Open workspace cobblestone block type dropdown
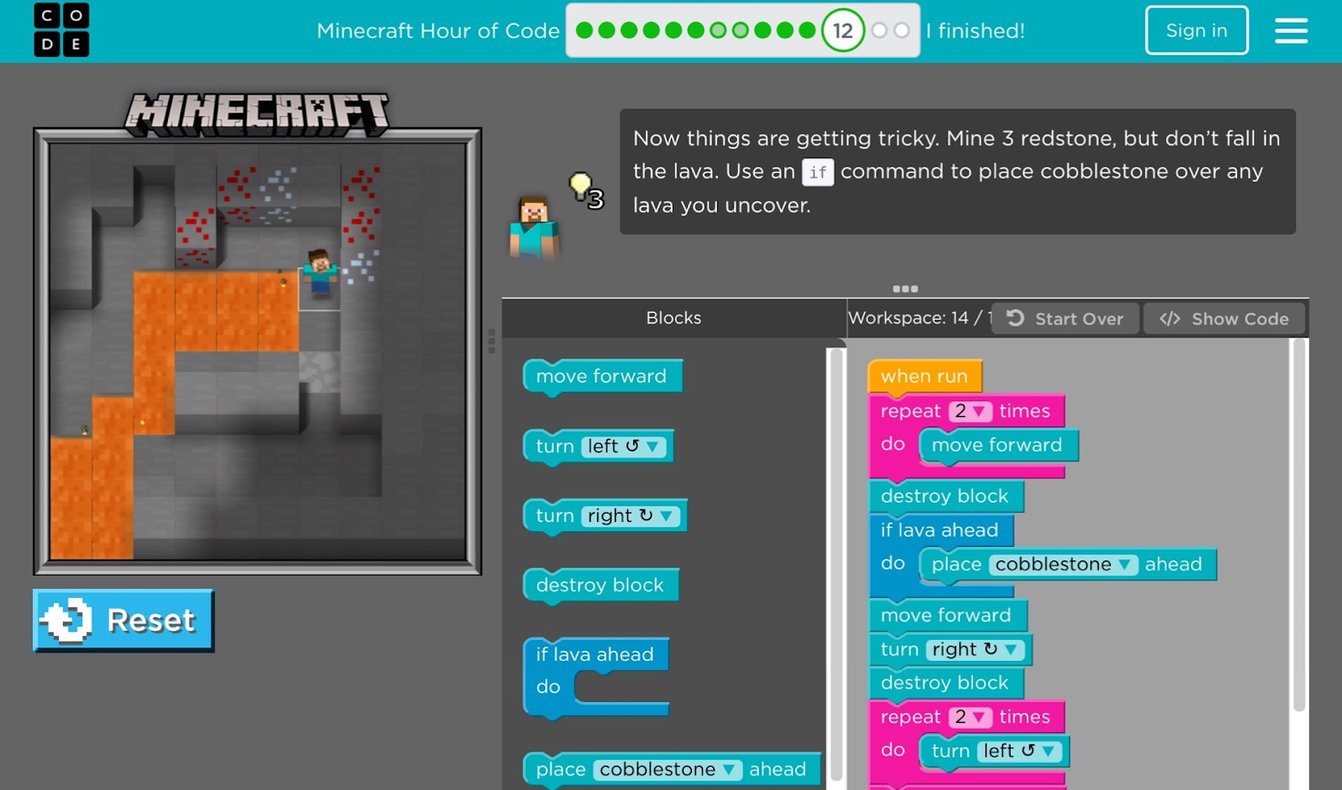Image resolution: width=1342 pixels, height=790 pixels. click(1064, 564)
